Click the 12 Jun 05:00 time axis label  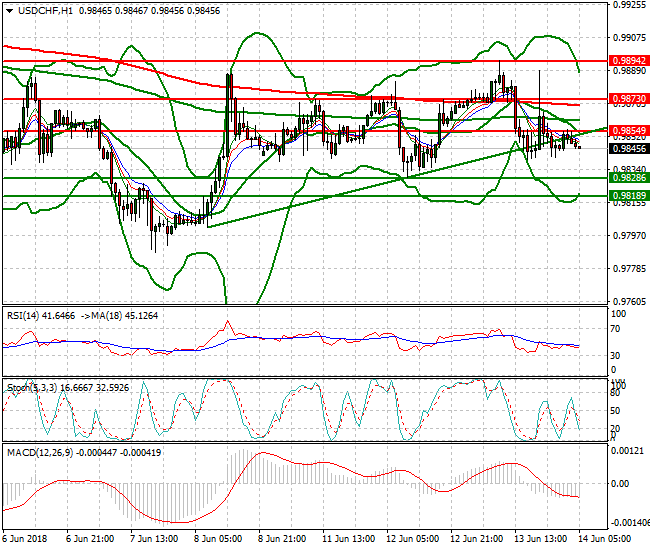click(x=412, y=539)
